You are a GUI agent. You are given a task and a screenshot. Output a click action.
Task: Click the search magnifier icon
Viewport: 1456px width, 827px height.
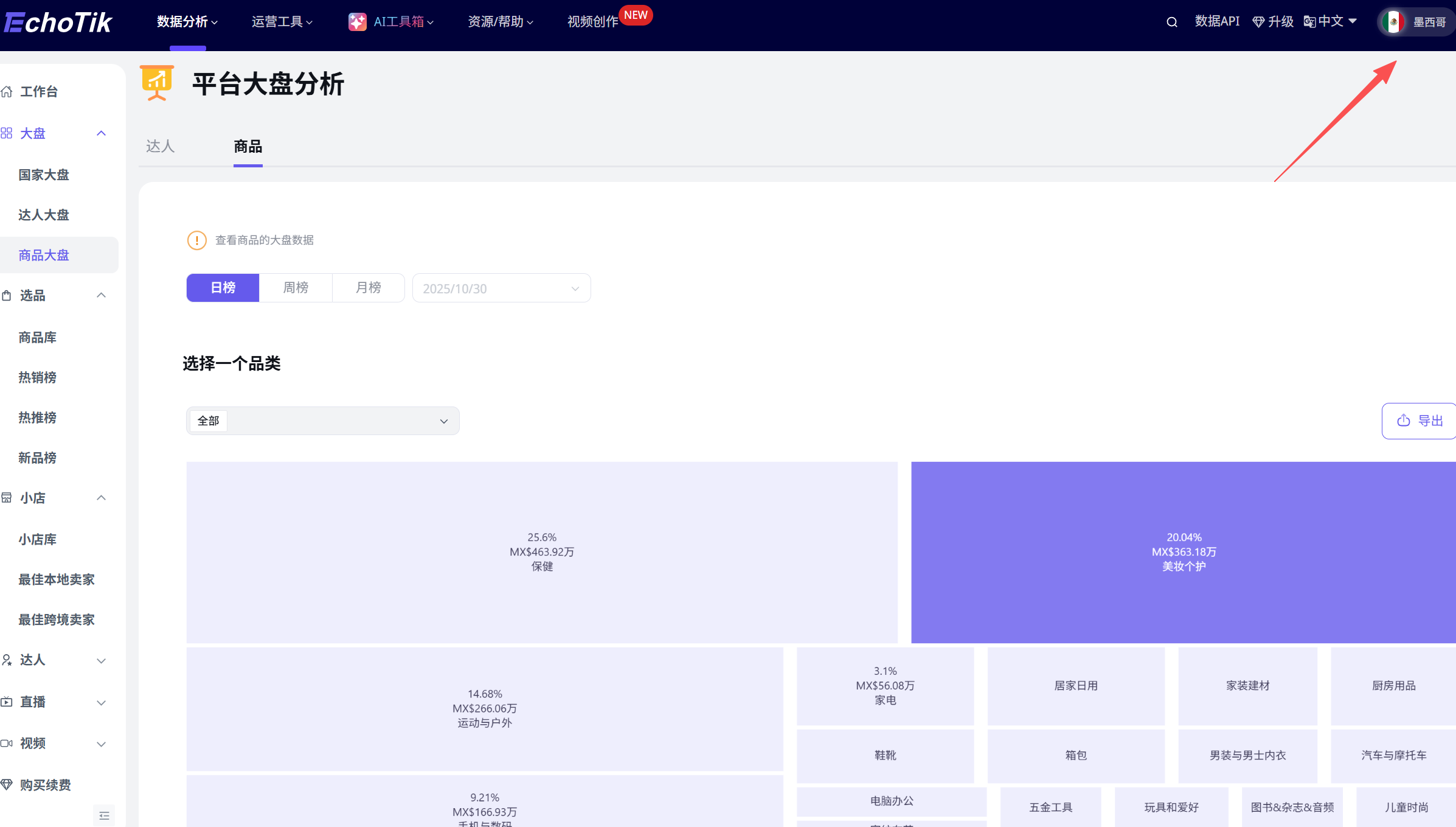click(x=1171, y=21)
